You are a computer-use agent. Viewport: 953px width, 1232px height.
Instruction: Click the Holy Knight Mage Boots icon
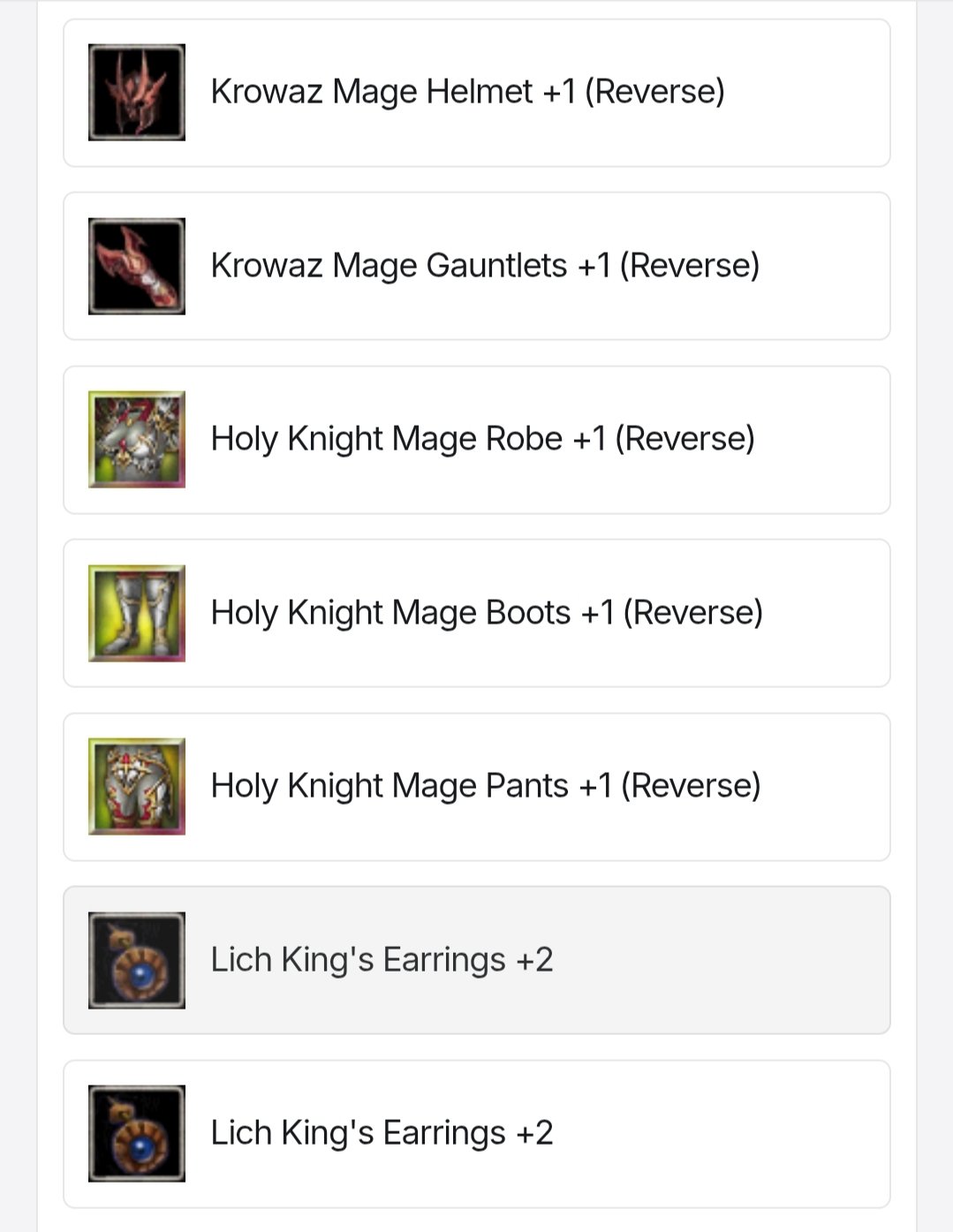click(137, 613)
